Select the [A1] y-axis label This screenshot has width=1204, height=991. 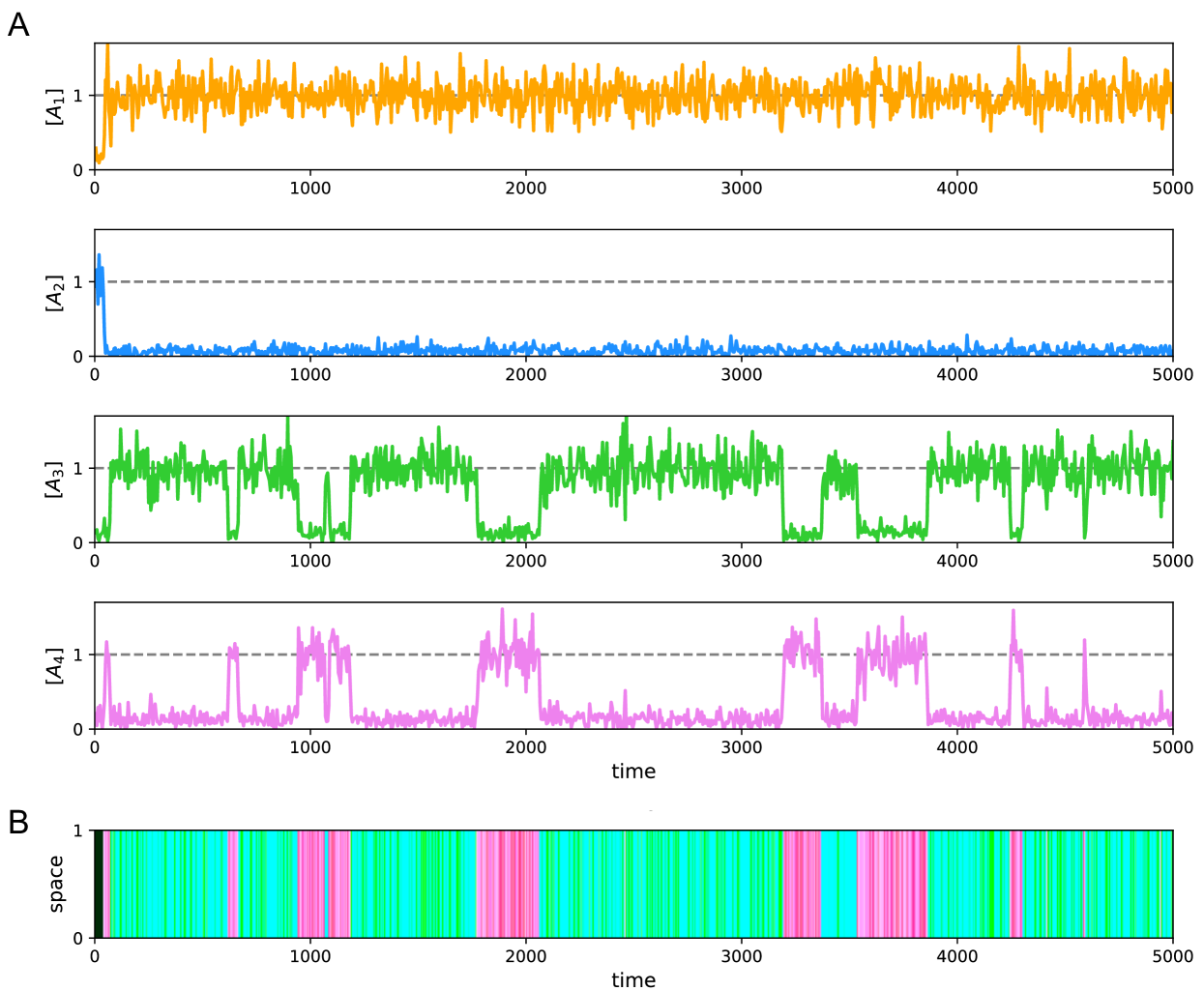(x=55, y=106)
